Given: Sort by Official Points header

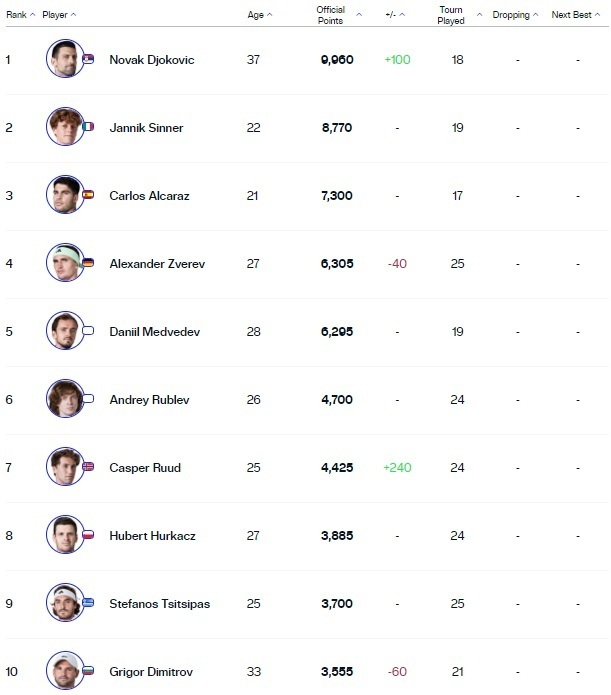Looking at the screenshot, I should click(330, 15).
